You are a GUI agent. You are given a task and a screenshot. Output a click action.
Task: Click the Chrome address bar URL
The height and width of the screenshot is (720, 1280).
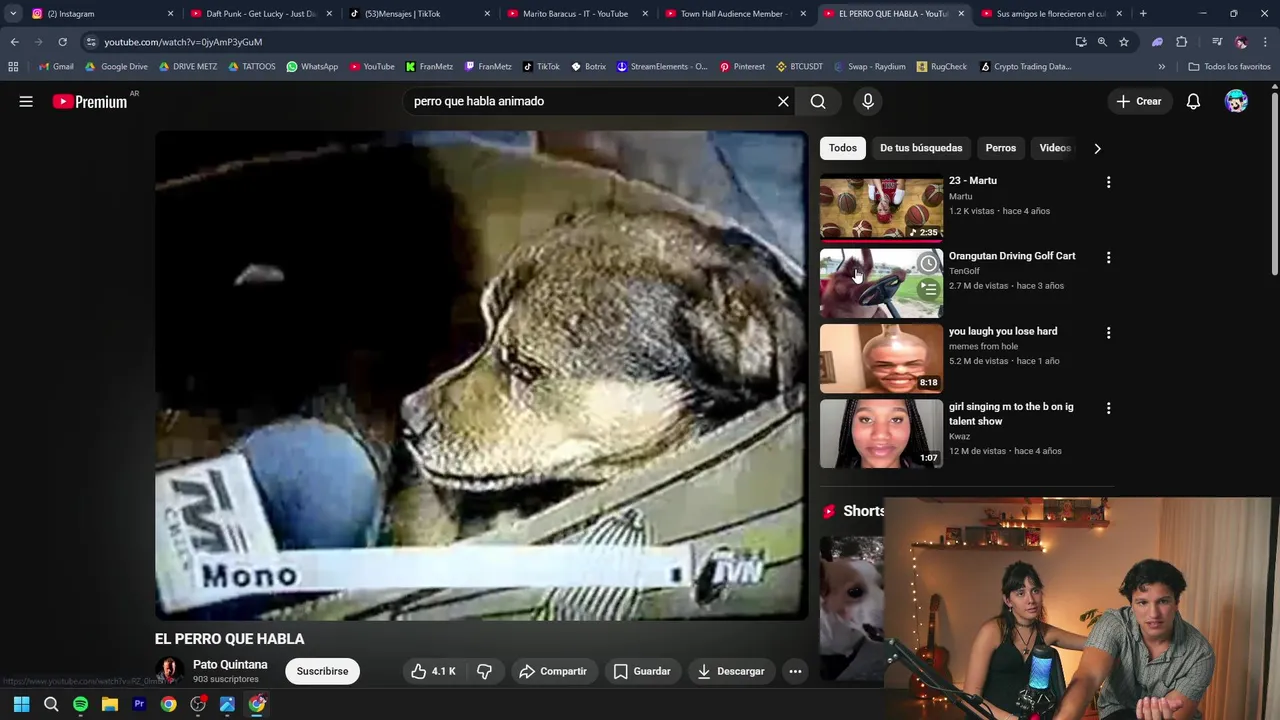(183, 42)
